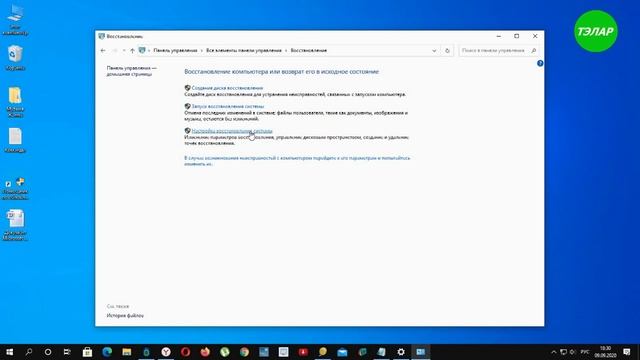The width and height of the screenshot is (640, 360).
Task: Open Task View on the taskbar
Action: (x=67, y=352)
